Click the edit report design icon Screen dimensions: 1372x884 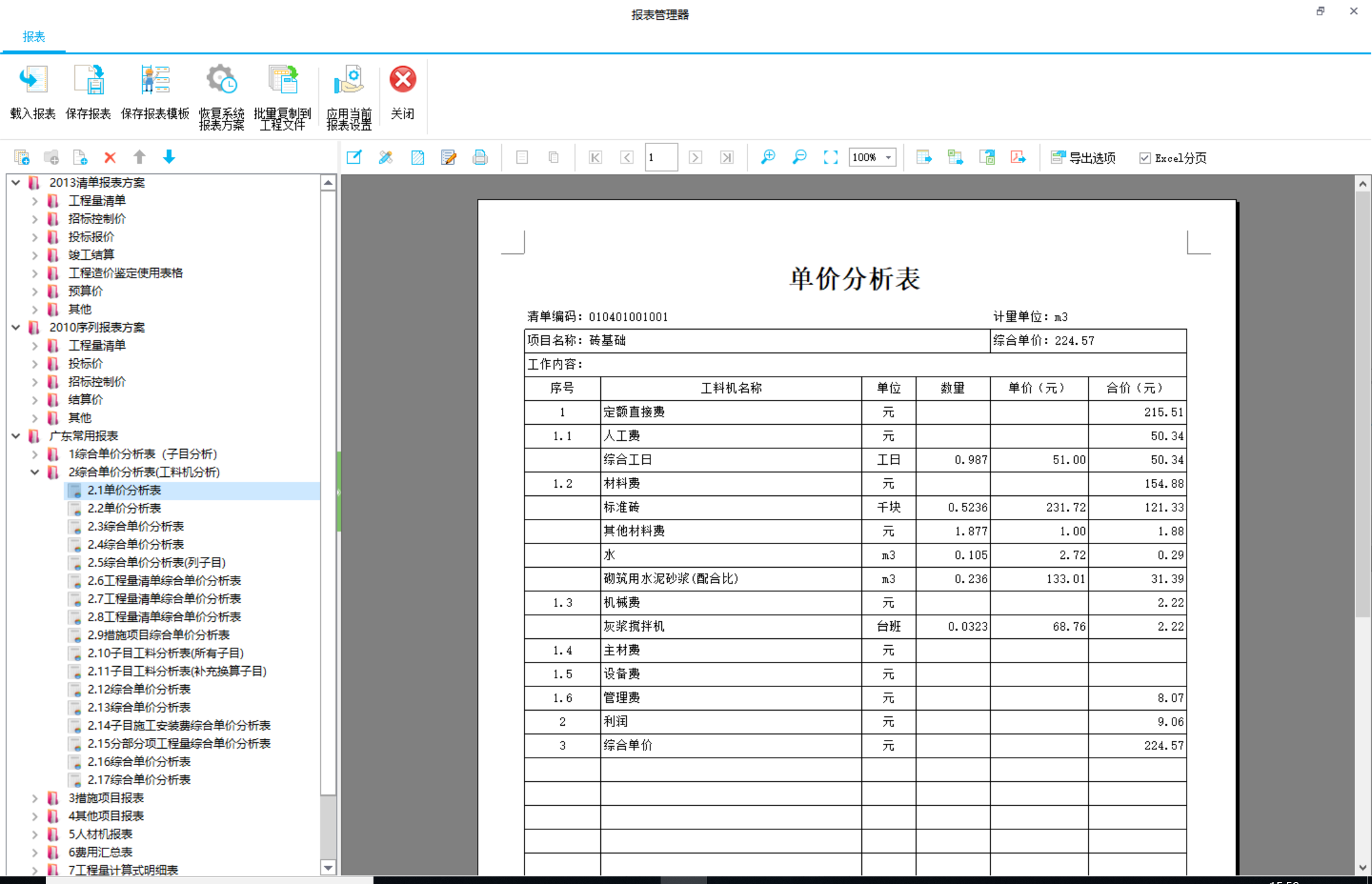pyautogui.click(x=354, y=157)
